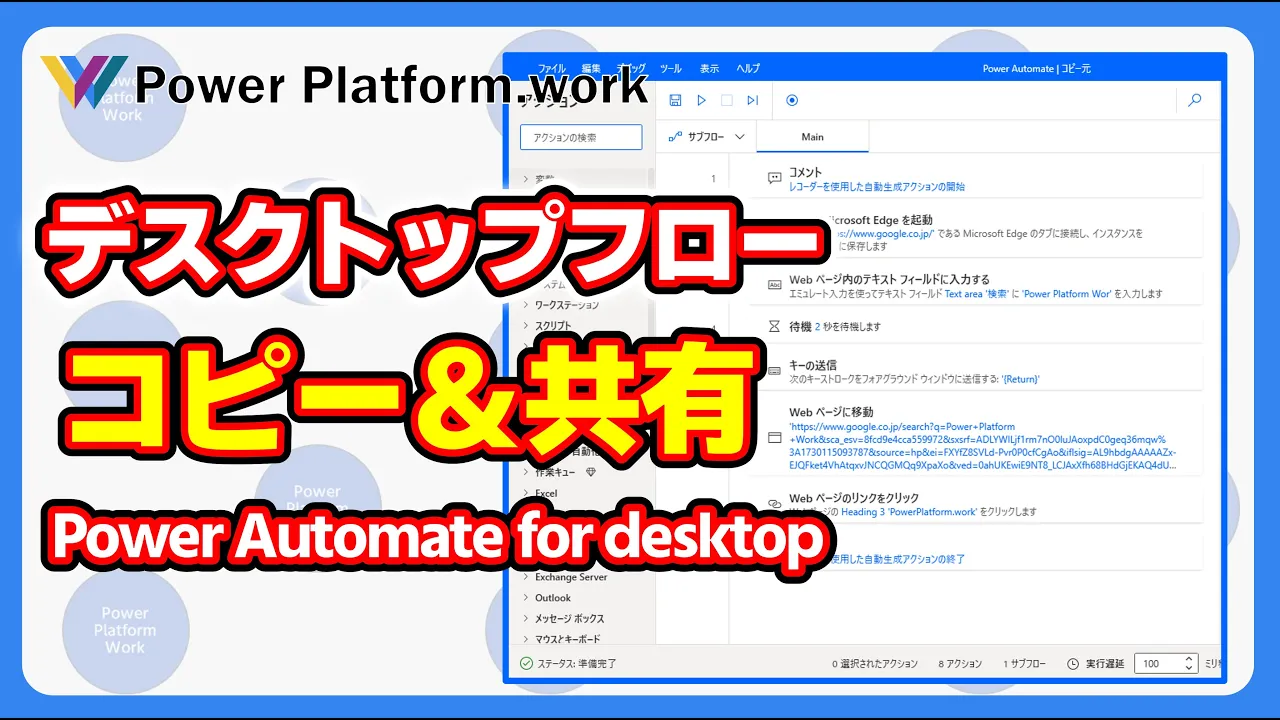Decrease 実行遅延 with the down arrow
This screenshot has width=1280, height=720.
(1189, 668)
